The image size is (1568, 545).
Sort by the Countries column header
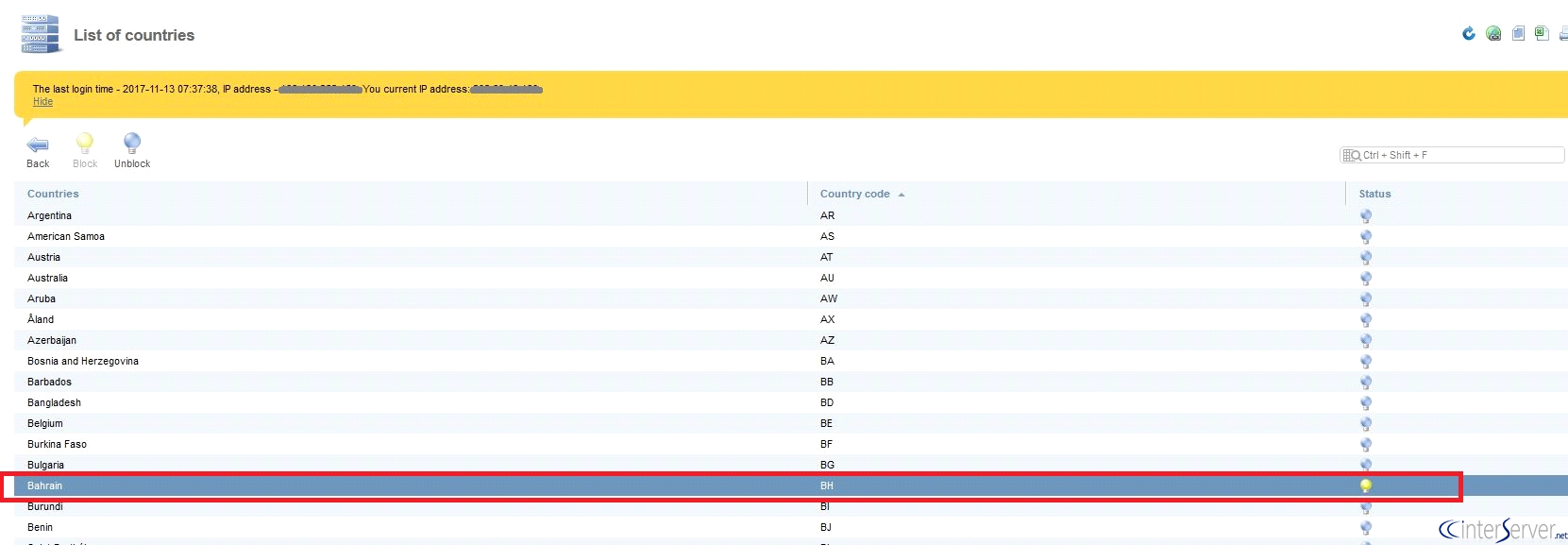pos(53,194)
